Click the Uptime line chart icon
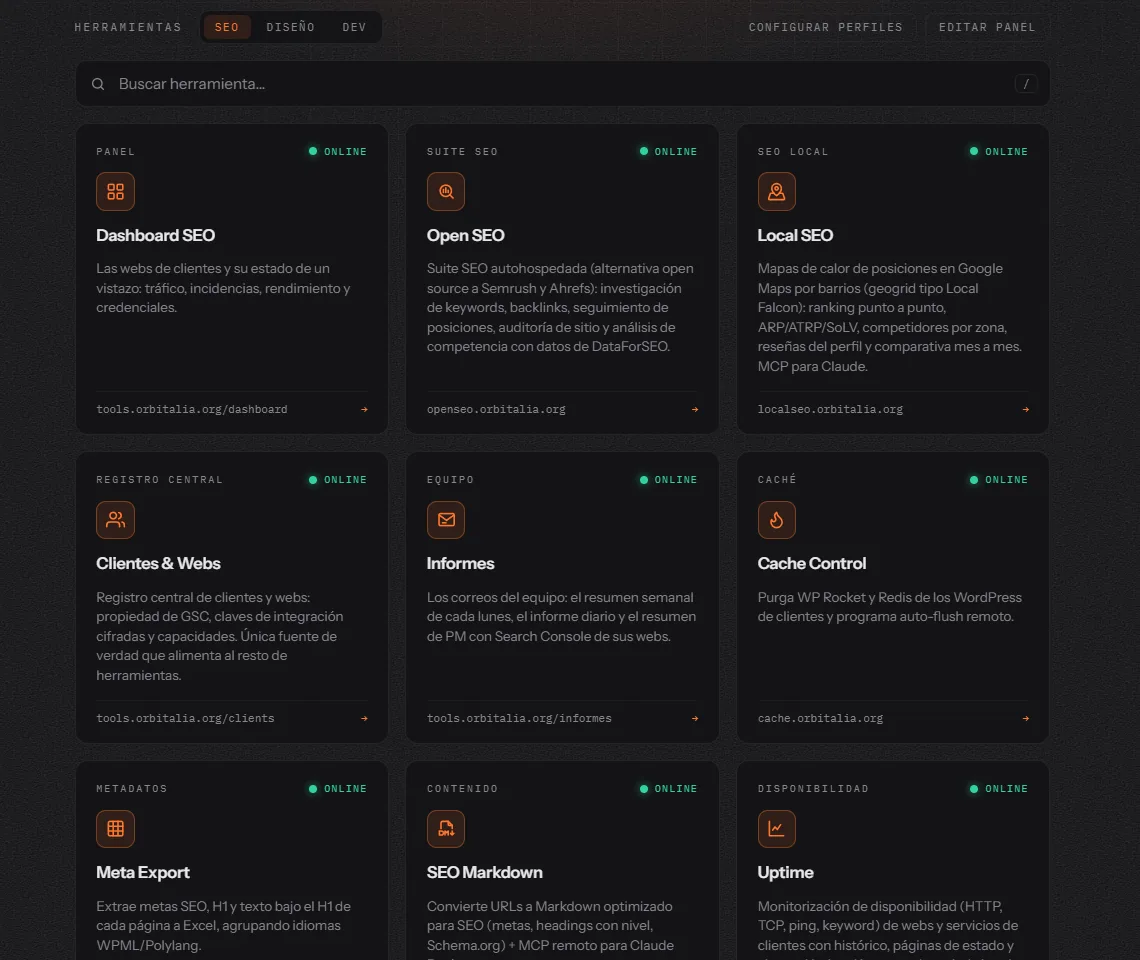 776,828
